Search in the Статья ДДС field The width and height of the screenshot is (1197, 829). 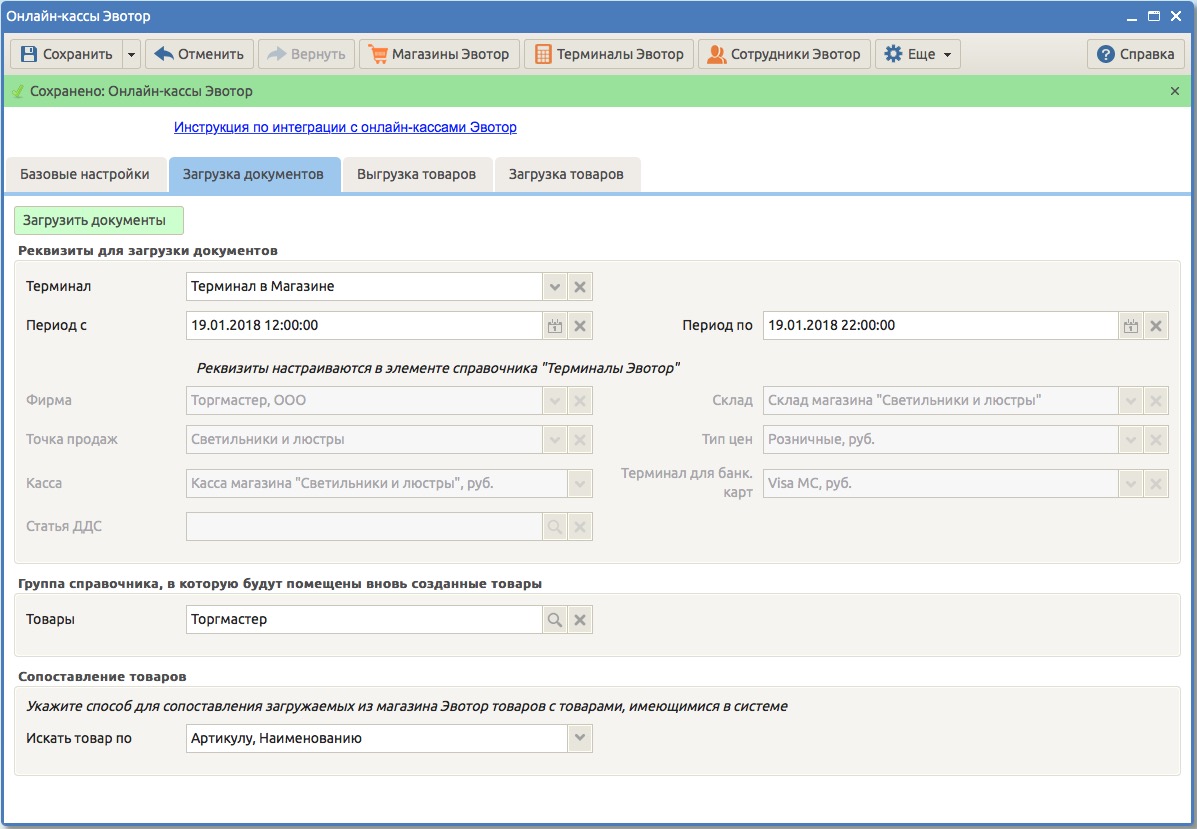click(555, 527)
